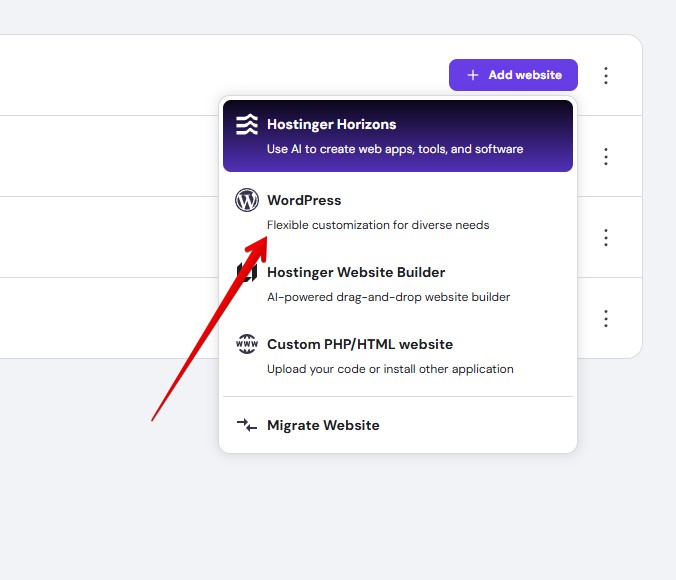
Task: Click the www globe icon
Action: pyautogui.click(x=247, y=344)
